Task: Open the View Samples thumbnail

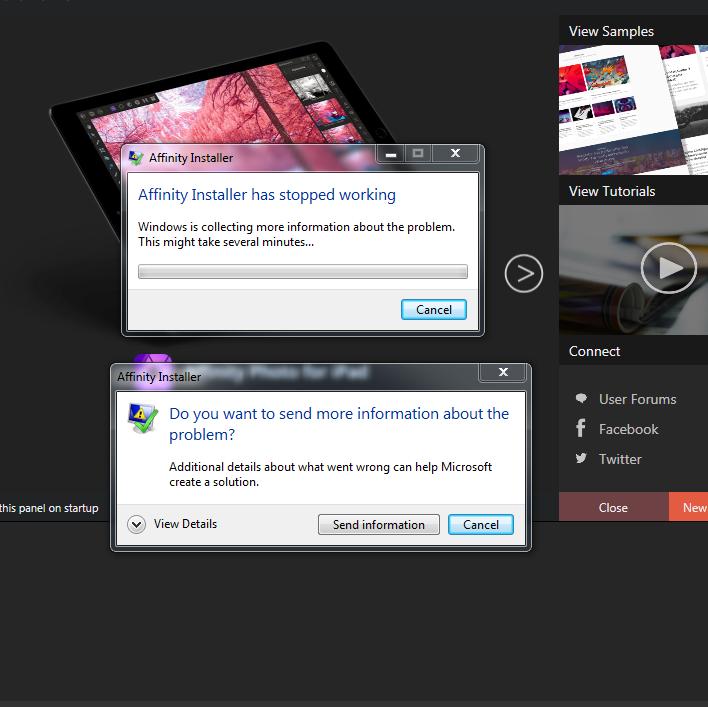Action: tap(633, 110)
